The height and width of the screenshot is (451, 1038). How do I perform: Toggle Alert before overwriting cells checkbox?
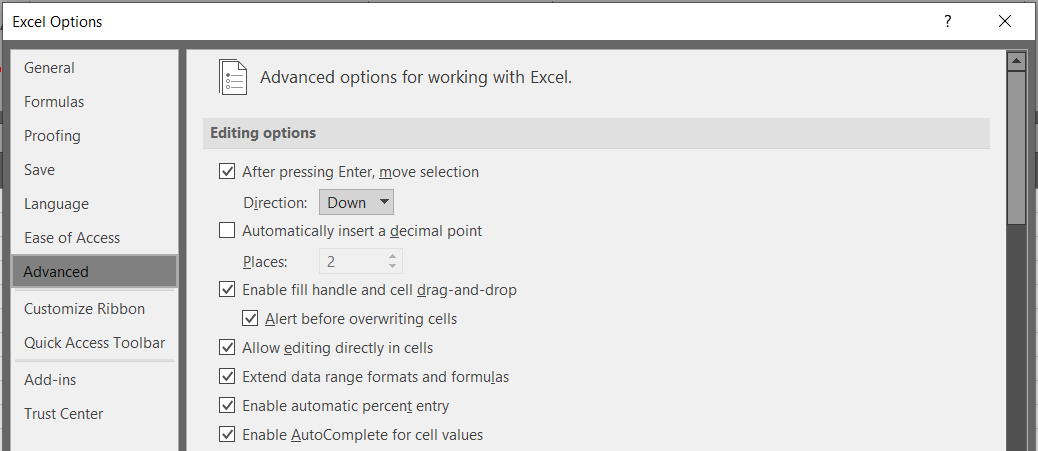click(250, 319)
